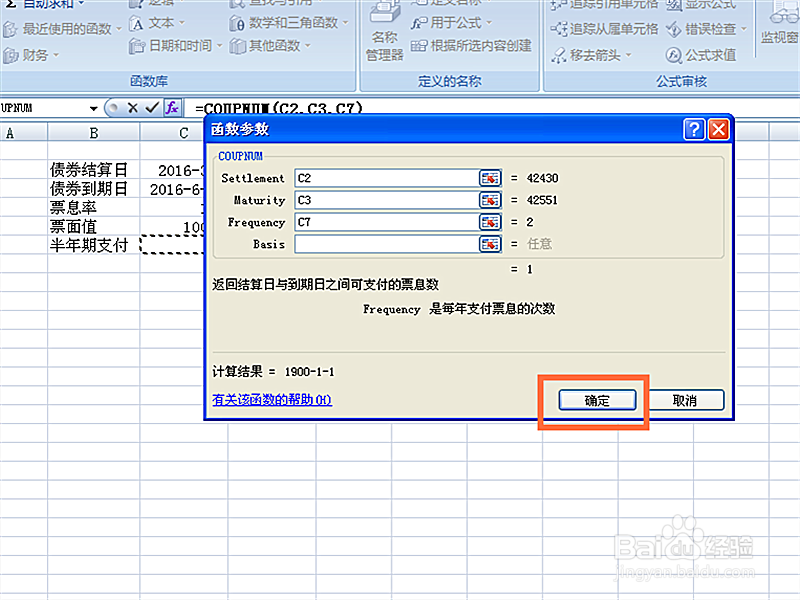Click cell 票面值
Image resolution: width=800 pixels, height=600 pixels.
(94, 227)
